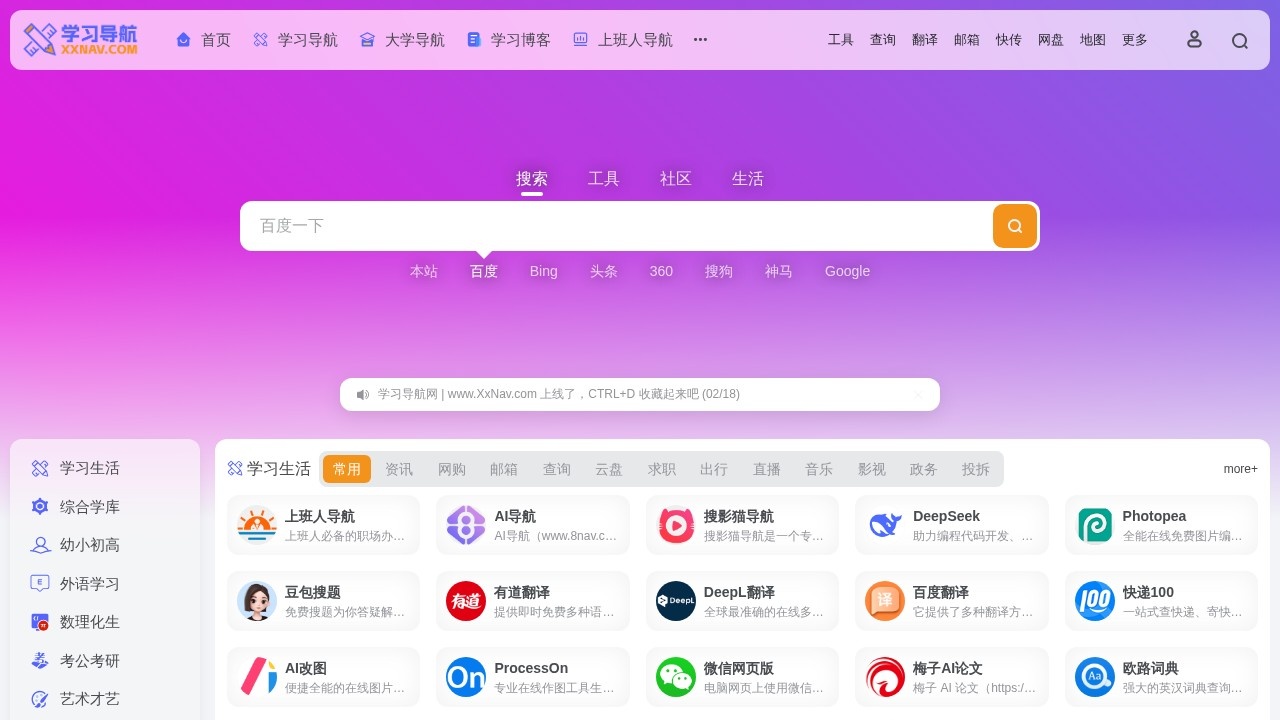This screenshot has width=1280, height=720.
Task: Open the 更多 dropdown at top right
Action: pyautogui.click(x=1134, y=39)
